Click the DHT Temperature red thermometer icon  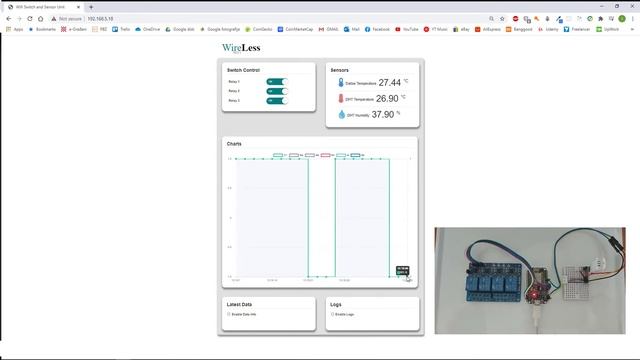pos(341,98)
